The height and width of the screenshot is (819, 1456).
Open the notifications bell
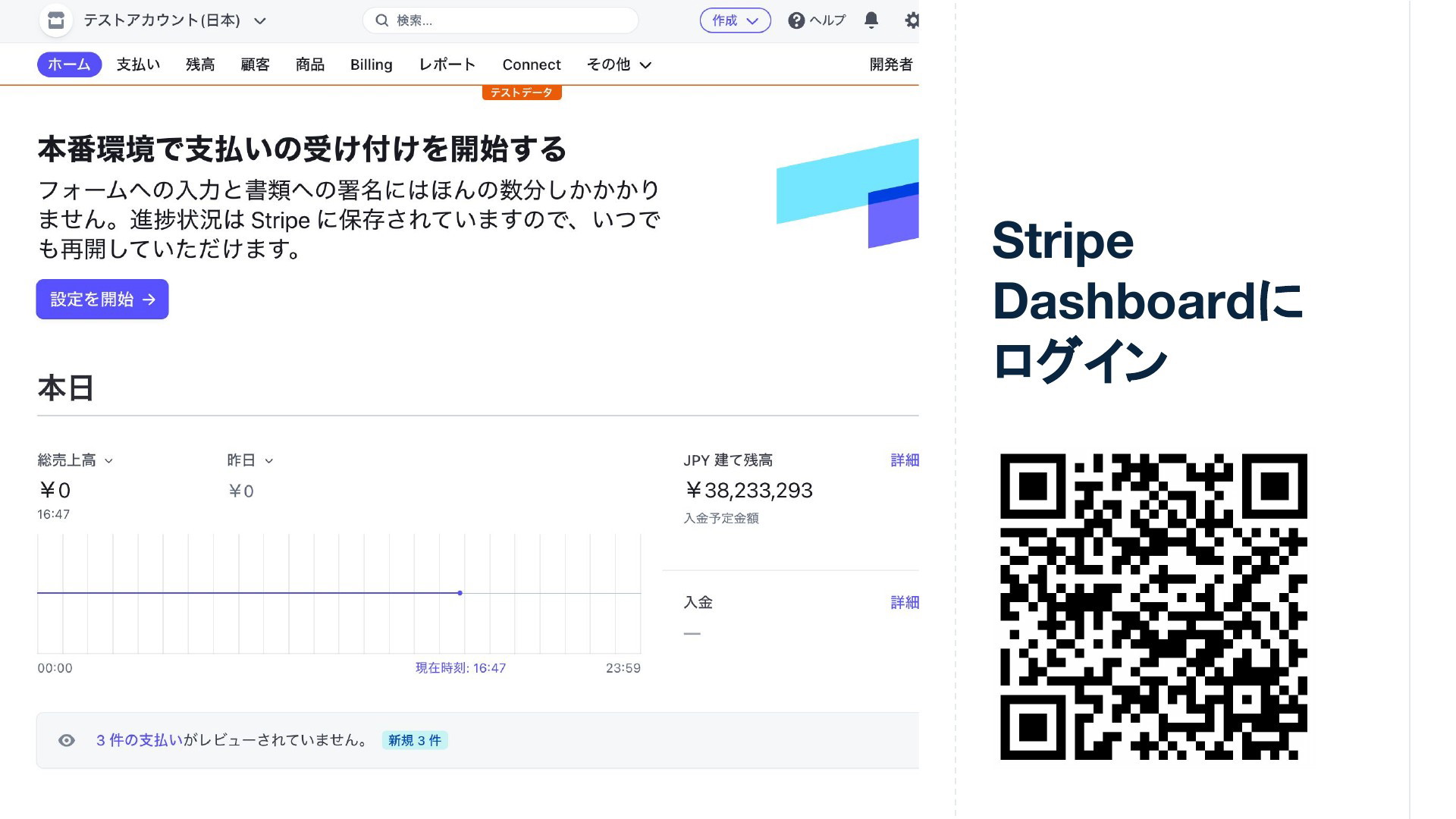871,20
